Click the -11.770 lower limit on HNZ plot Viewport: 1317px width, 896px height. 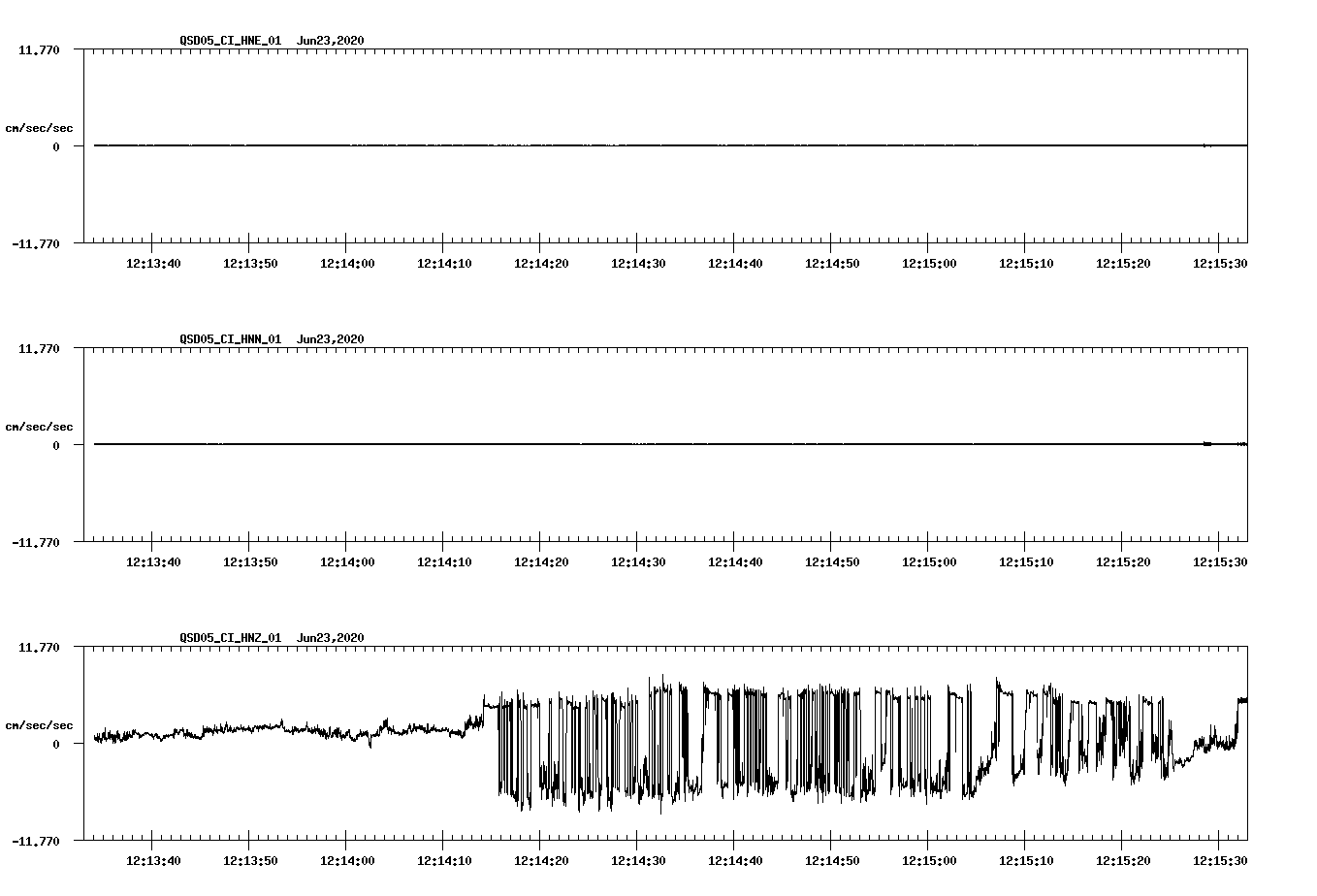[x=36, y=842]
